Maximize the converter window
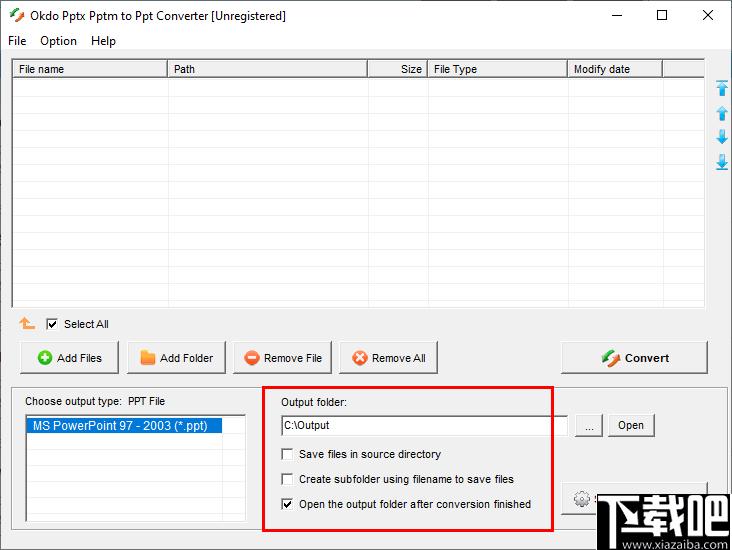The image size is (732, 550). (x=662, y=15)
